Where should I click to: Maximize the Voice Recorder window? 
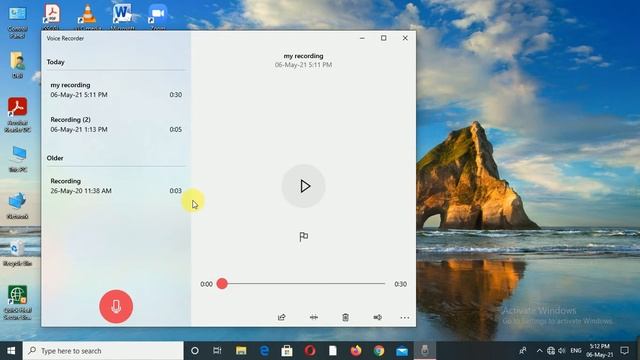(384, 38)
